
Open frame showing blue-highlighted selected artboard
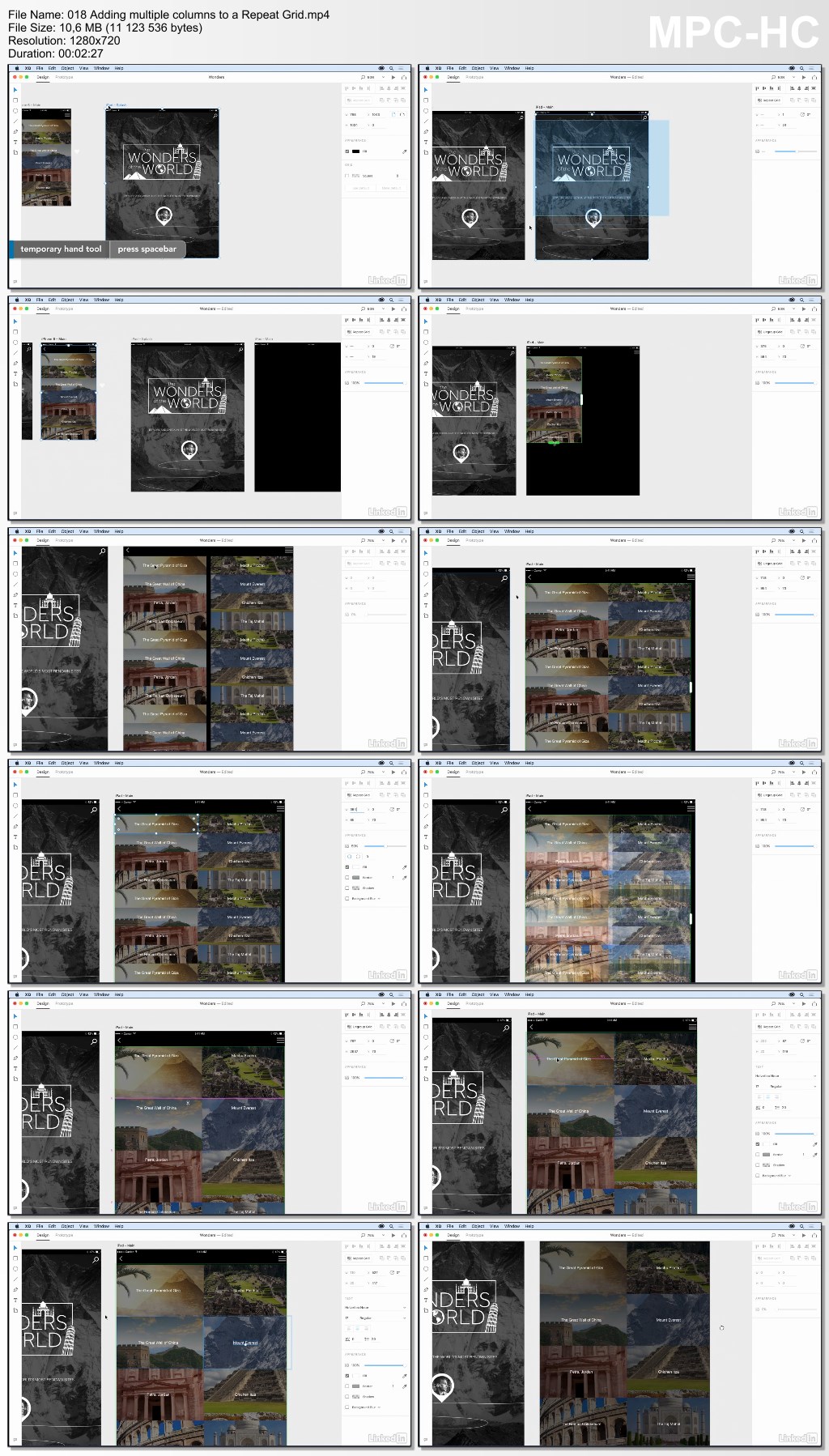point(620,175)
